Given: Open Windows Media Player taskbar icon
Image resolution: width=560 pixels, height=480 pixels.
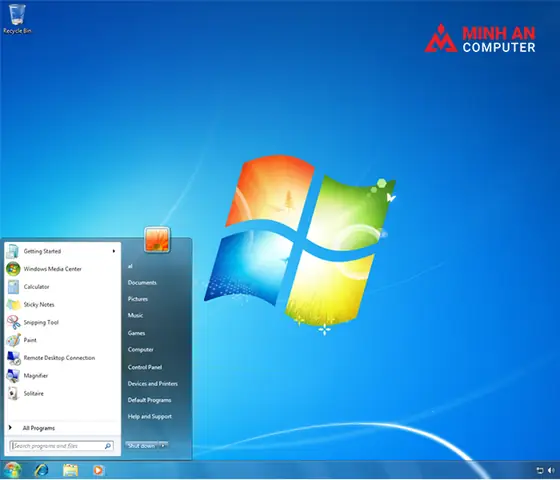Looking at the screenshot, I should [98, 470].
